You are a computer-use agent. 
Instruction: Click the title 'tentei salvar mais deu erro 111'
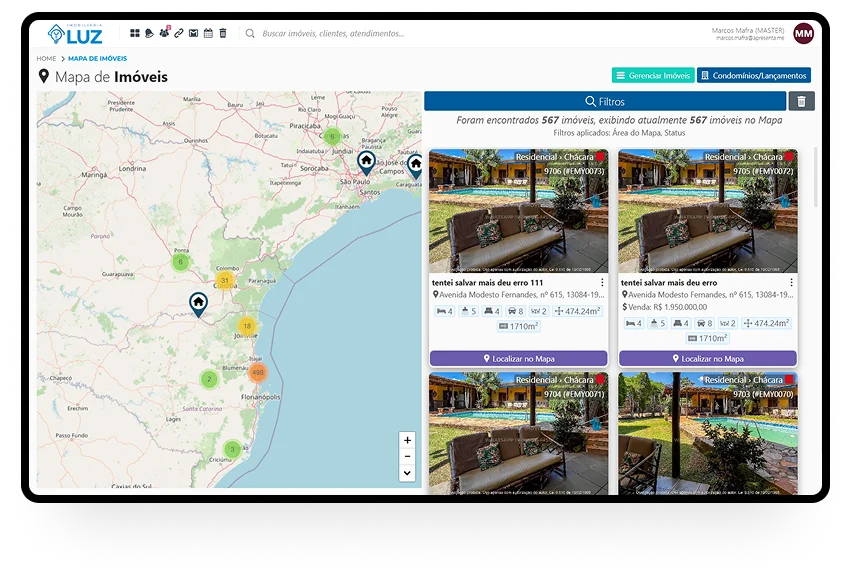point(487,283)
